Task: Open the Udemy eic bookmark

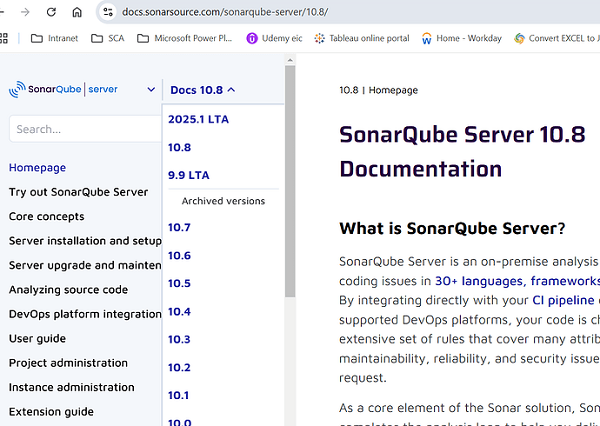Action: point(274,38)
